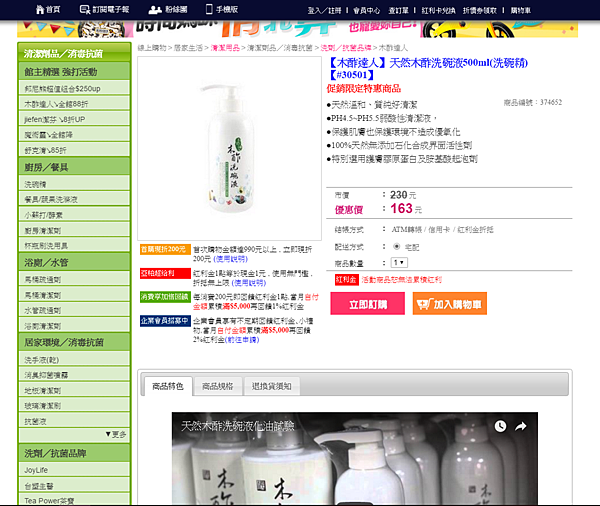Play the 天然木酢洗碗液 video
Screen dimensions: 600x506
point(355,459)
